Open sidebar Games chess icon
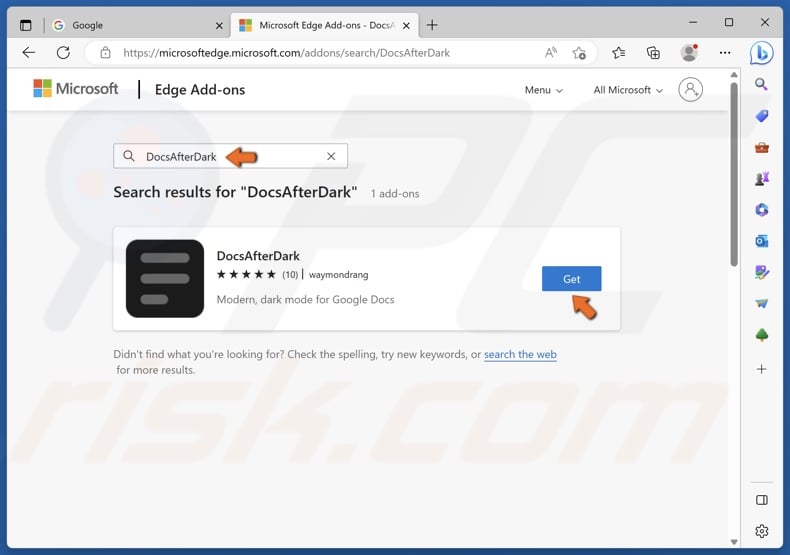This screenshot has height=555, width=790. (761, 178)
